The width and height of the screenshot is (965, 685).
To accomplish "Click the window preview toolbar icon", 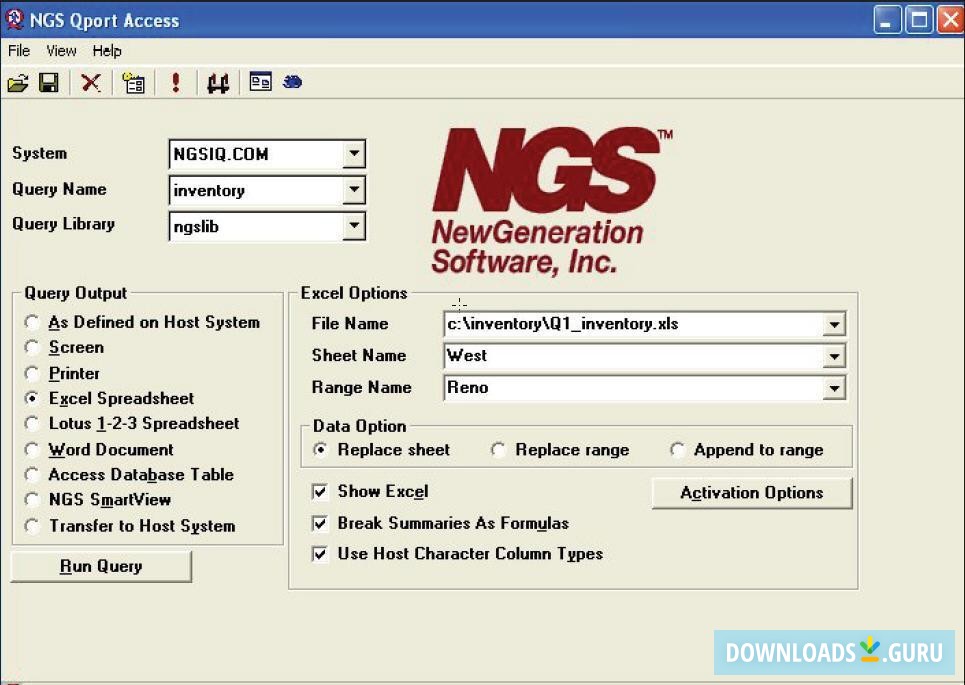I will pyautogui.click(x=259, y=82).
